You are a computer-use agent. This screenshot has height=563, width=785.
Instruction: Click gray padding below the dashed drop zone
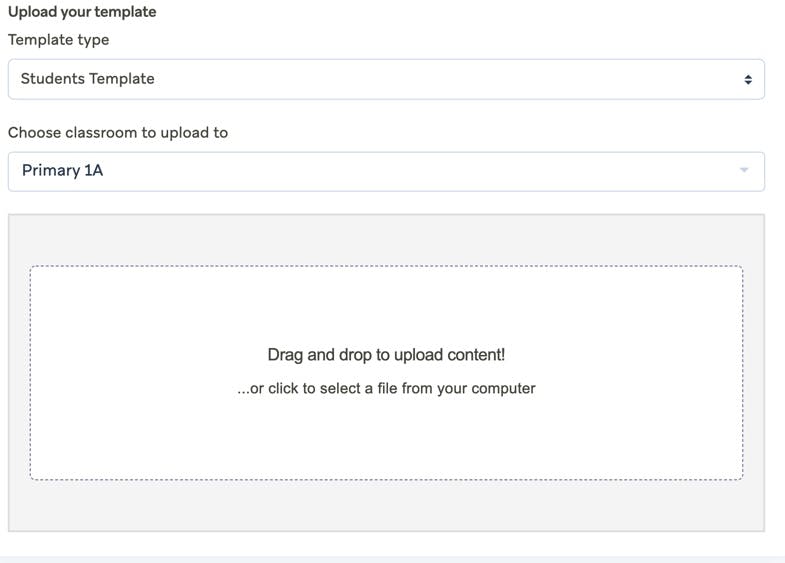[x=386, y=506]
